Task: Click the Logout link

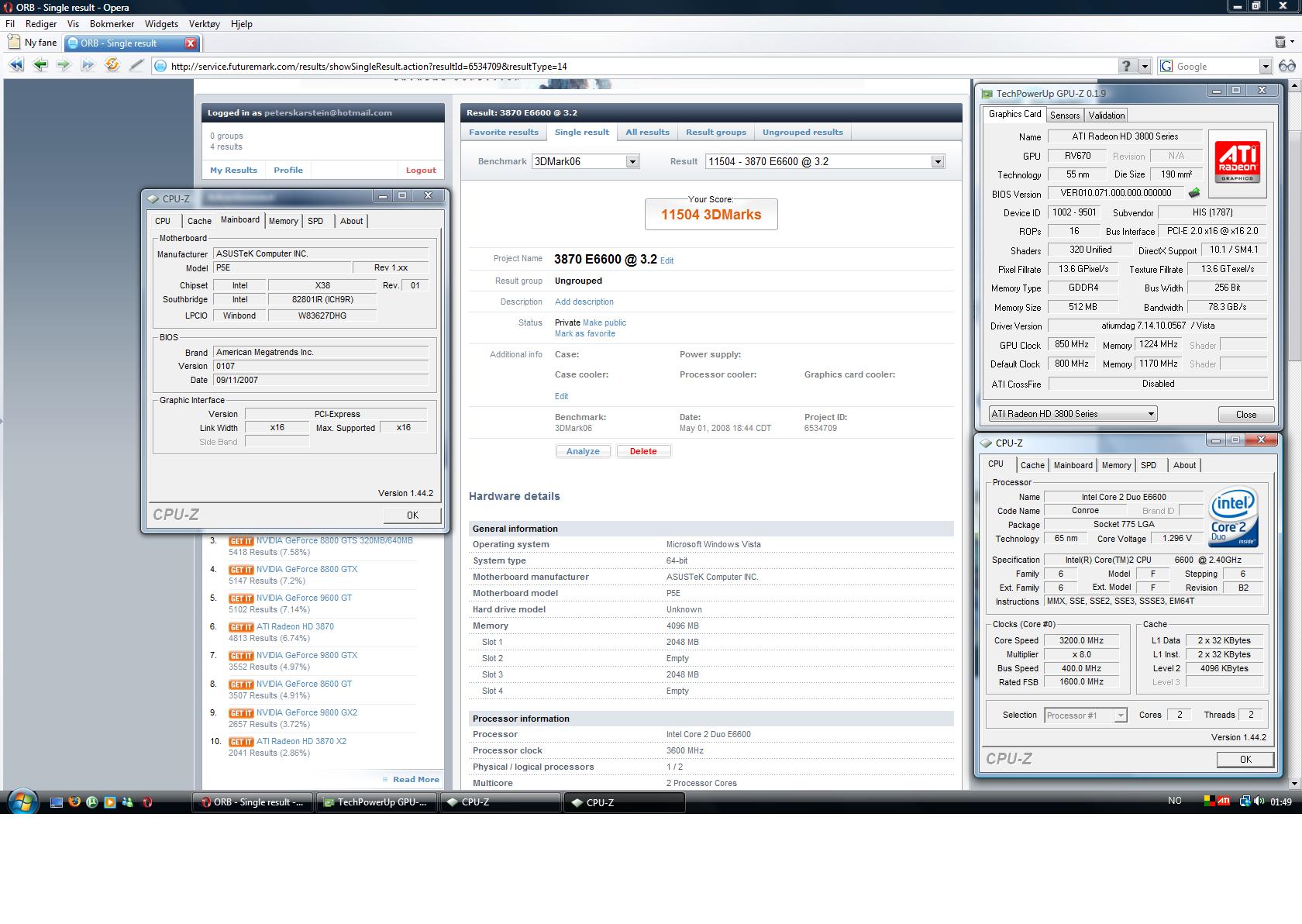Action: coord(421,171)
